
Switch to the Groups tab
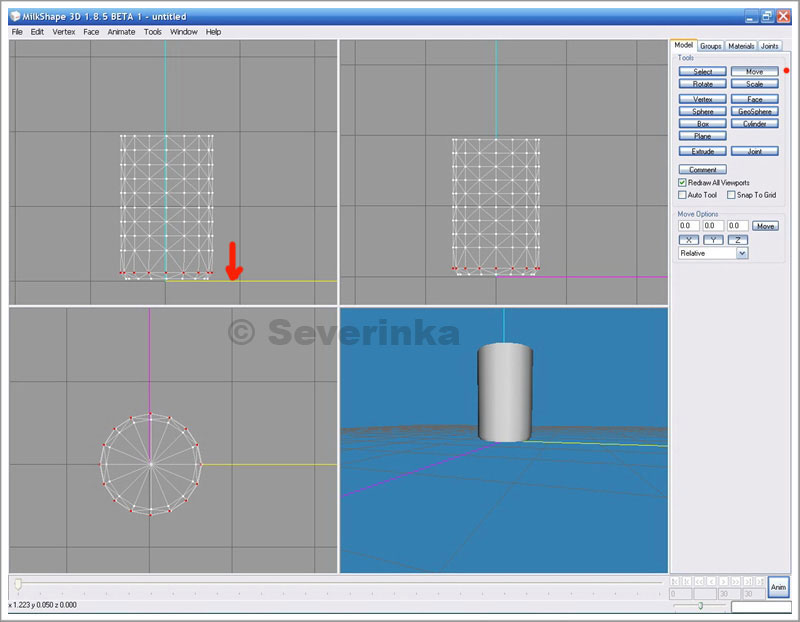point(711,46)
